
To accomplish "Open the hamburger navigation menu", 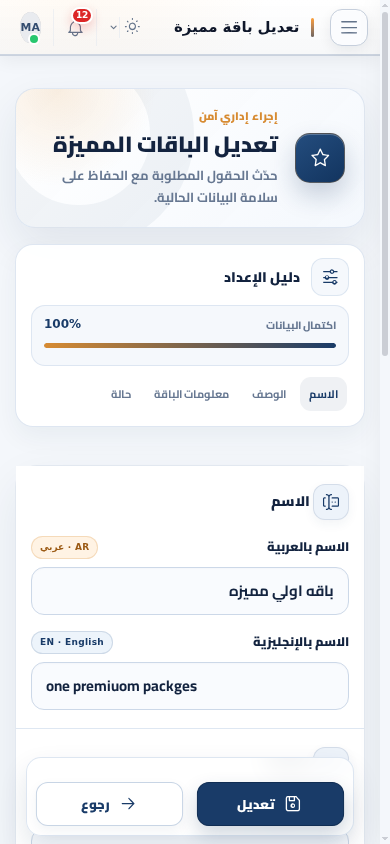I will pyautogui.click(x=349, y=27).
